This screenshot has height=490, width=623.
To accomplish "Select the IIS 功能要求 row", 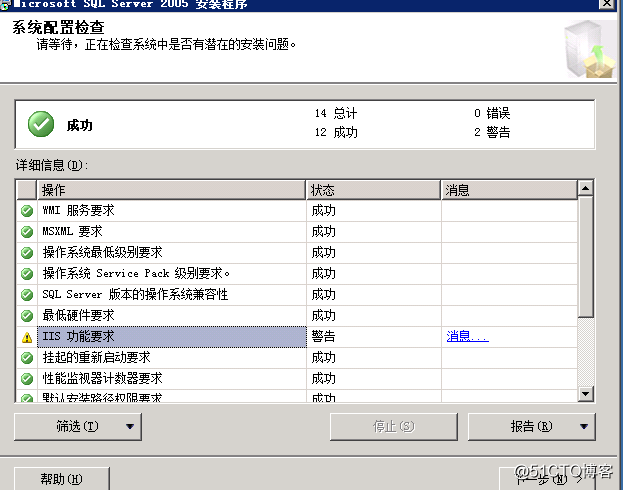I will tap(297, 337).
